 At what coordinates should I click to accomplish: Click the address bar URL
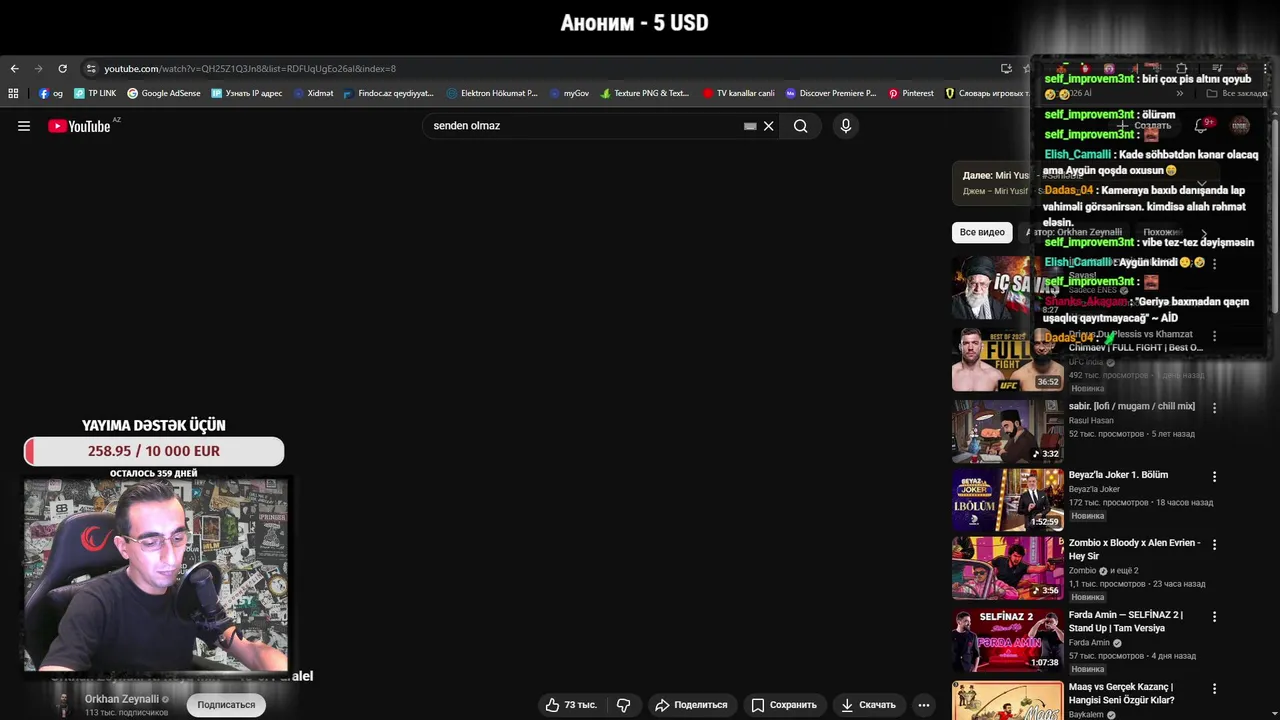pos(250,69)
